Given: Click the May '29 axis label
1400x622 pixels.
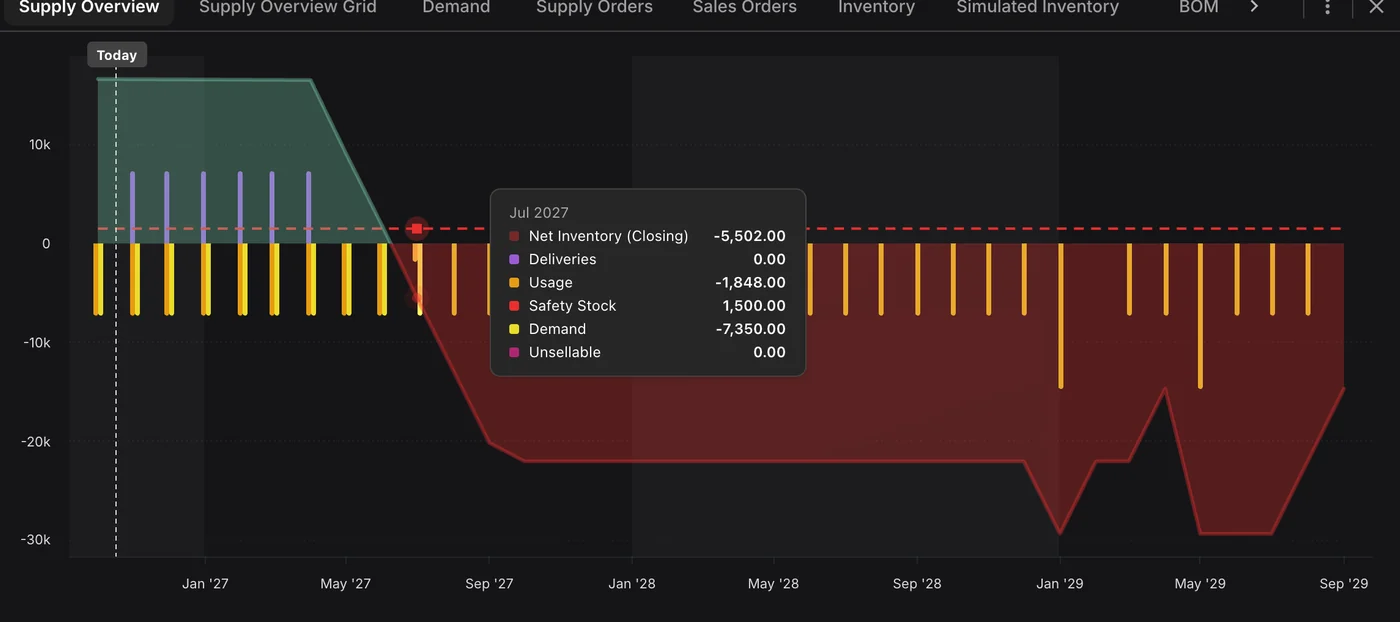Looking at the screenshot, I should [1200, 584].
